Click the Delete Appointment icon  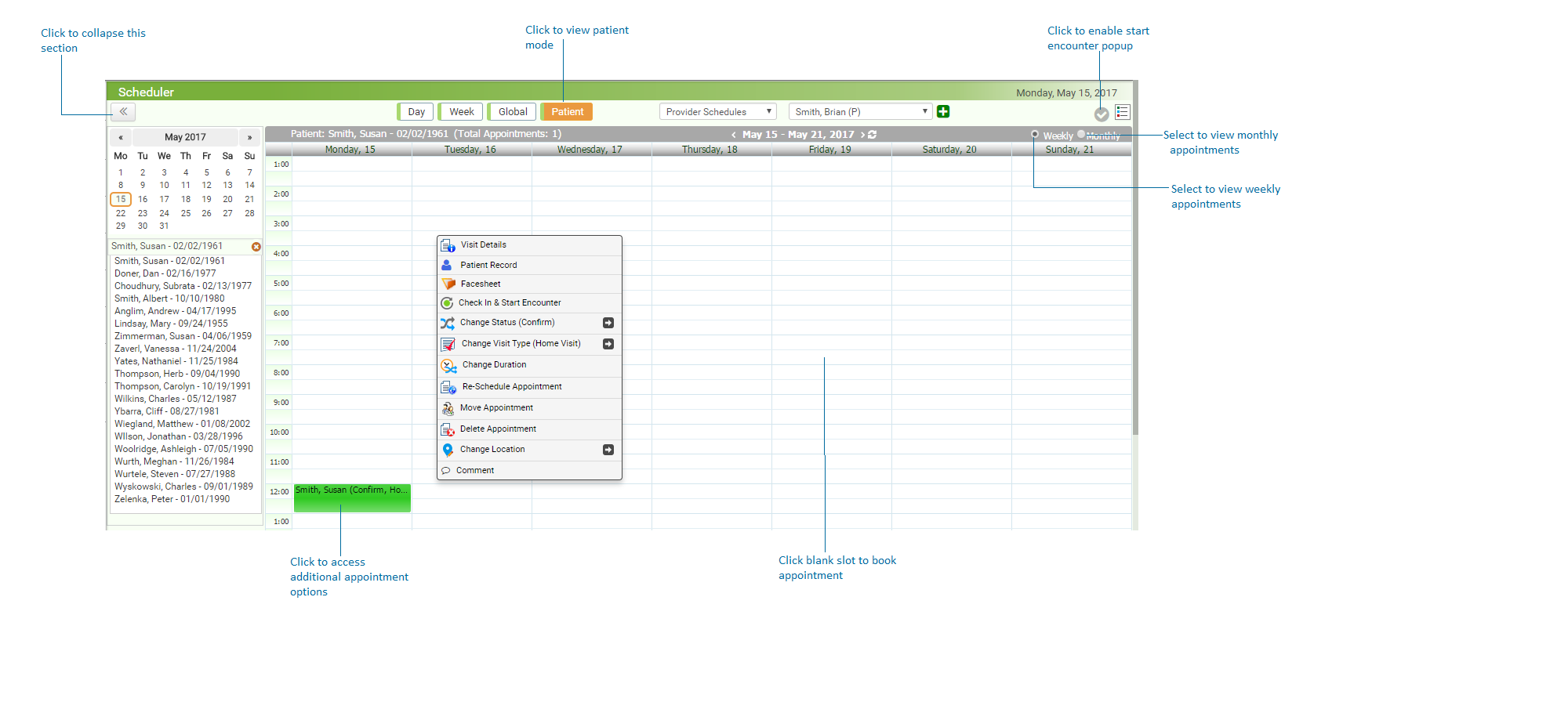[x=448, y=429]
